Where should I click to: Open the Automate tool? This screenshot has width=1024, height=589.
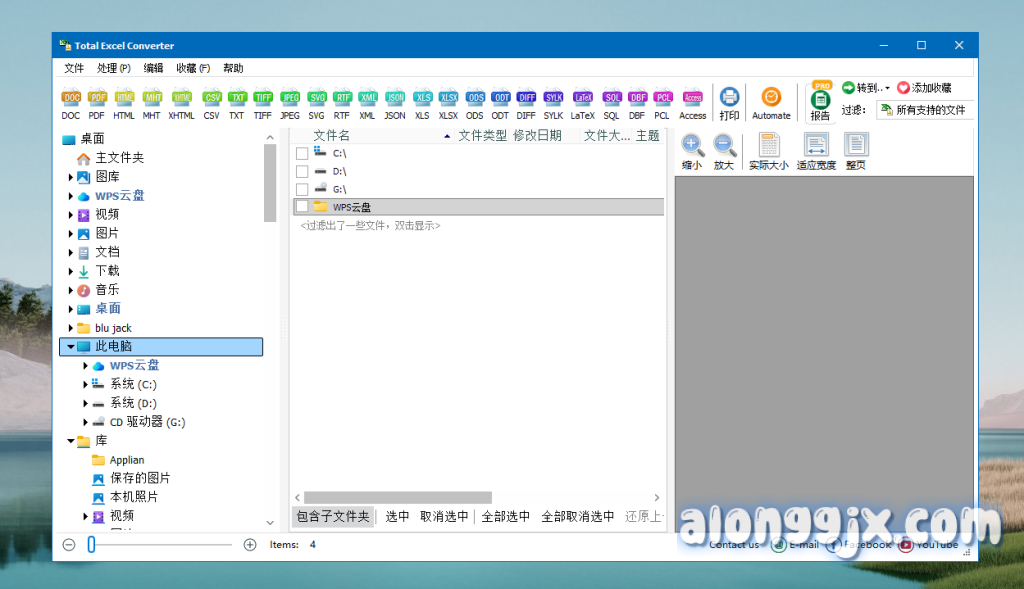[771, 103]
